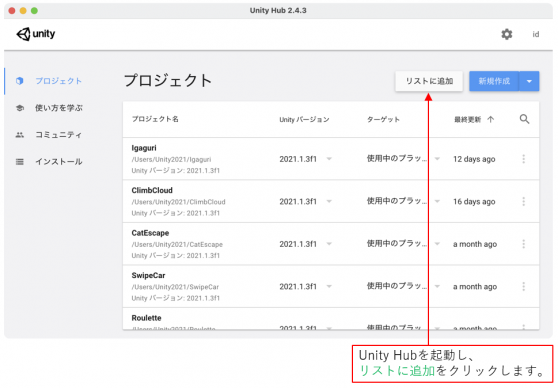Open the account id menu
558x388 pixels.
[x=536, y=34]
